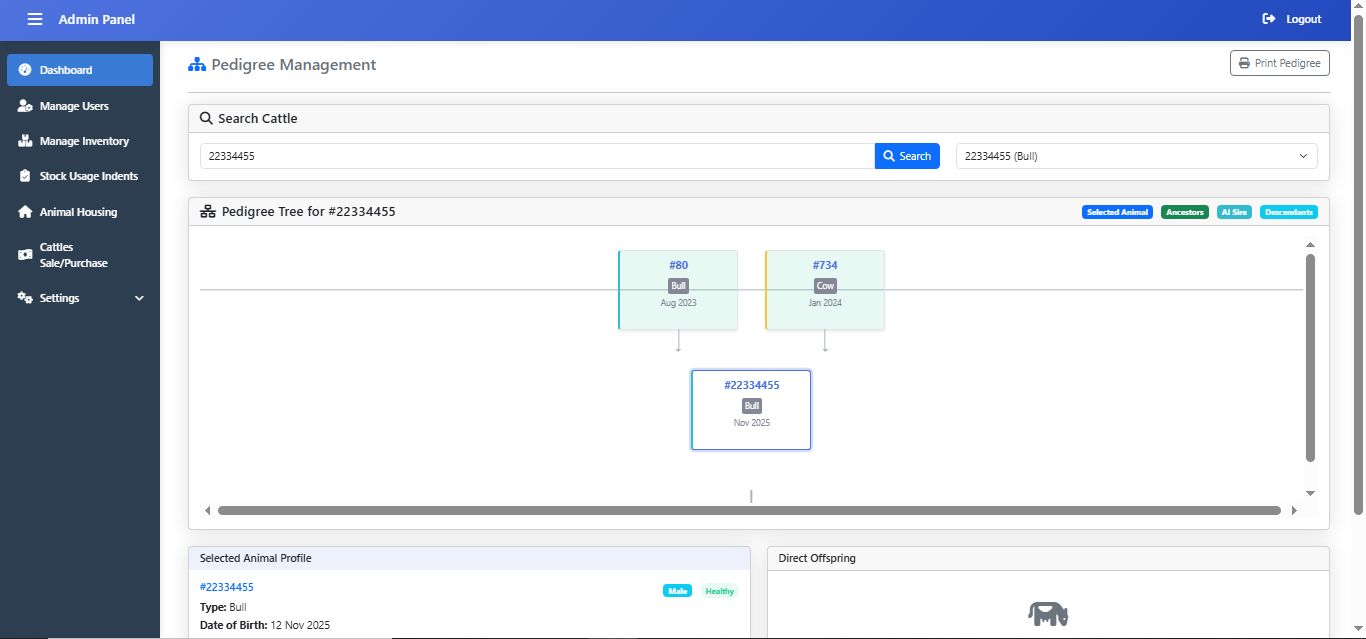
Task: Click the logout arrow icon
Action: click(x=1269, y=19)
